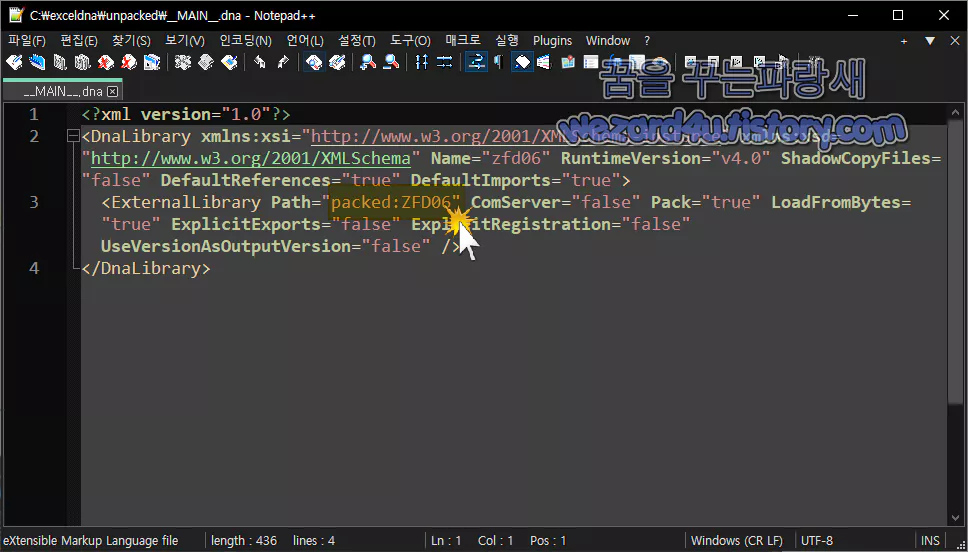
Task: Click the Save All toolbar icon
Action: click(82, 62)
